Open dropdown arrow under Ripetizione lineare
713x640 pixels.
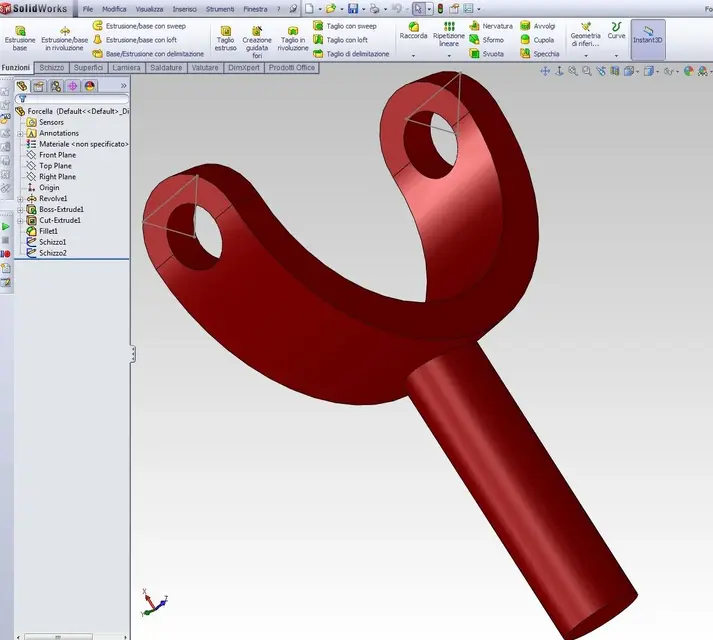pos(449,56)
